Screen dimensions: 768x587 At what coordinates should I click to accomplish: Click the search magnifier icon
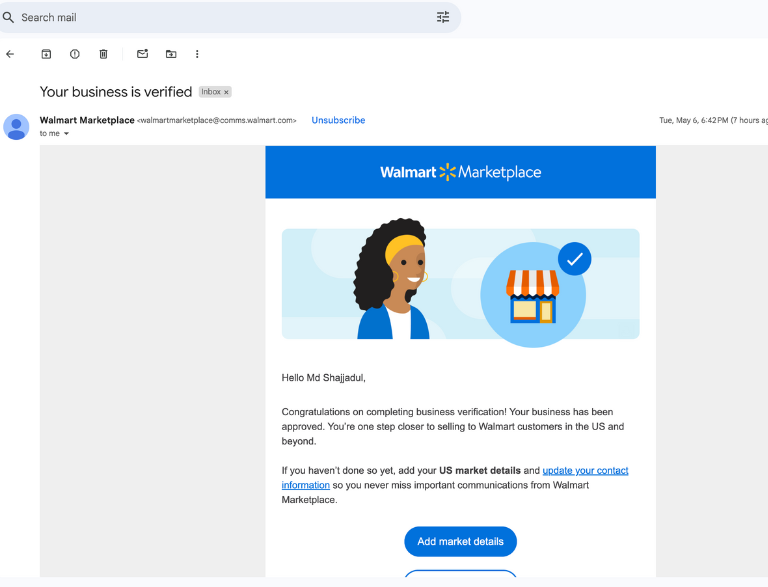8,18
